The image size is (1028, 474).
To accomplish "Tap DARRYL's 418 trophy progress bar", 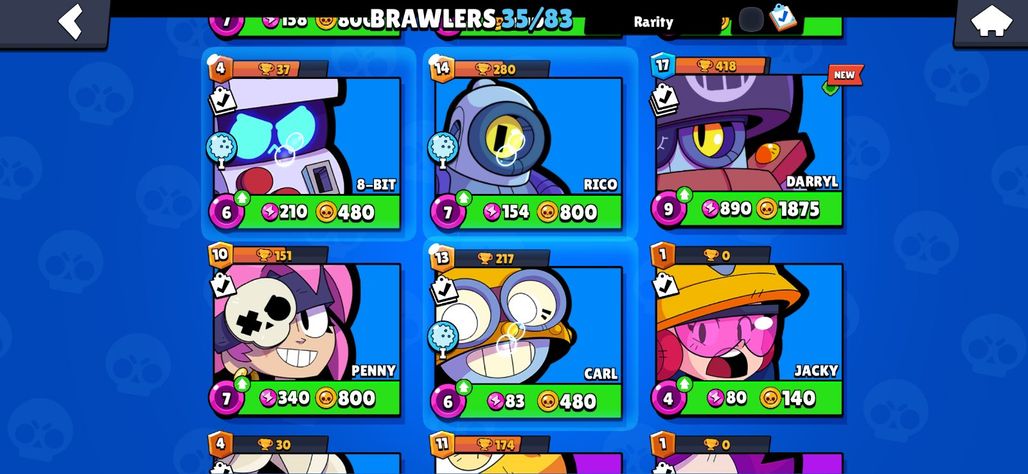I will (x=720, y=66).
